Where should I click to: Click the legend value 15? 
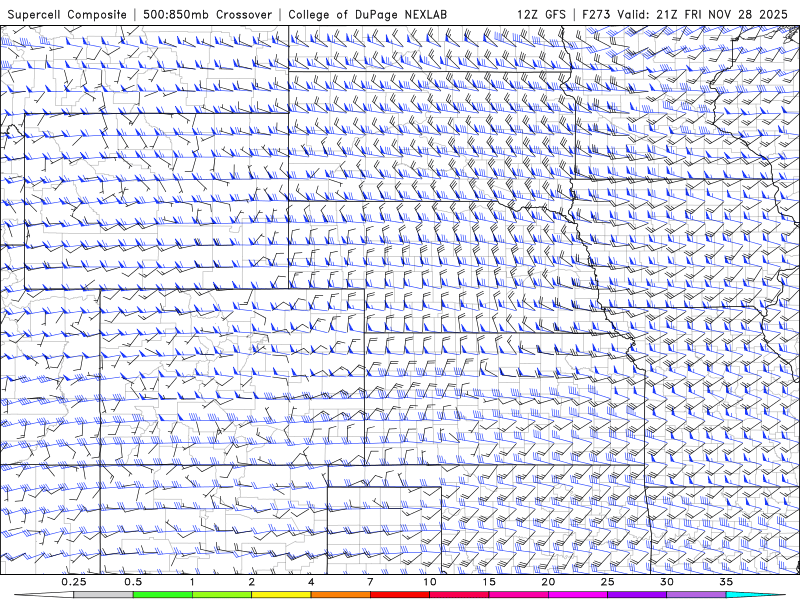(489, 582)
